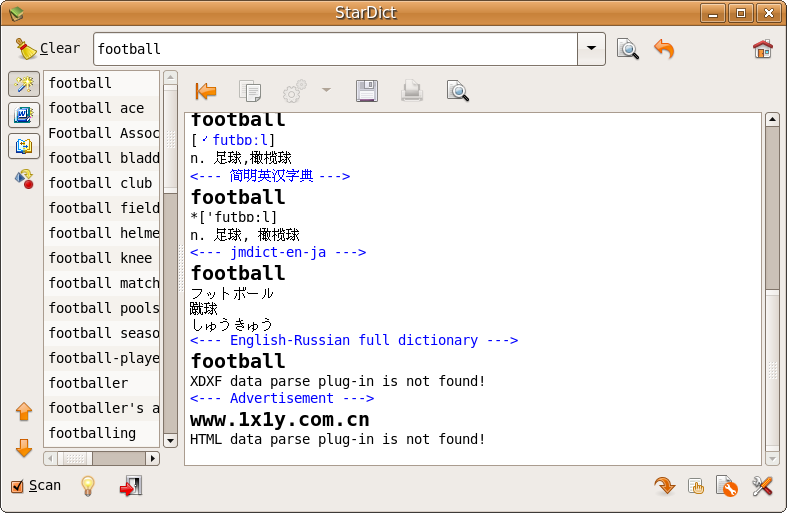Hide the word list pane arrow icon
787x513 pixels.
[x=206, y=91]
